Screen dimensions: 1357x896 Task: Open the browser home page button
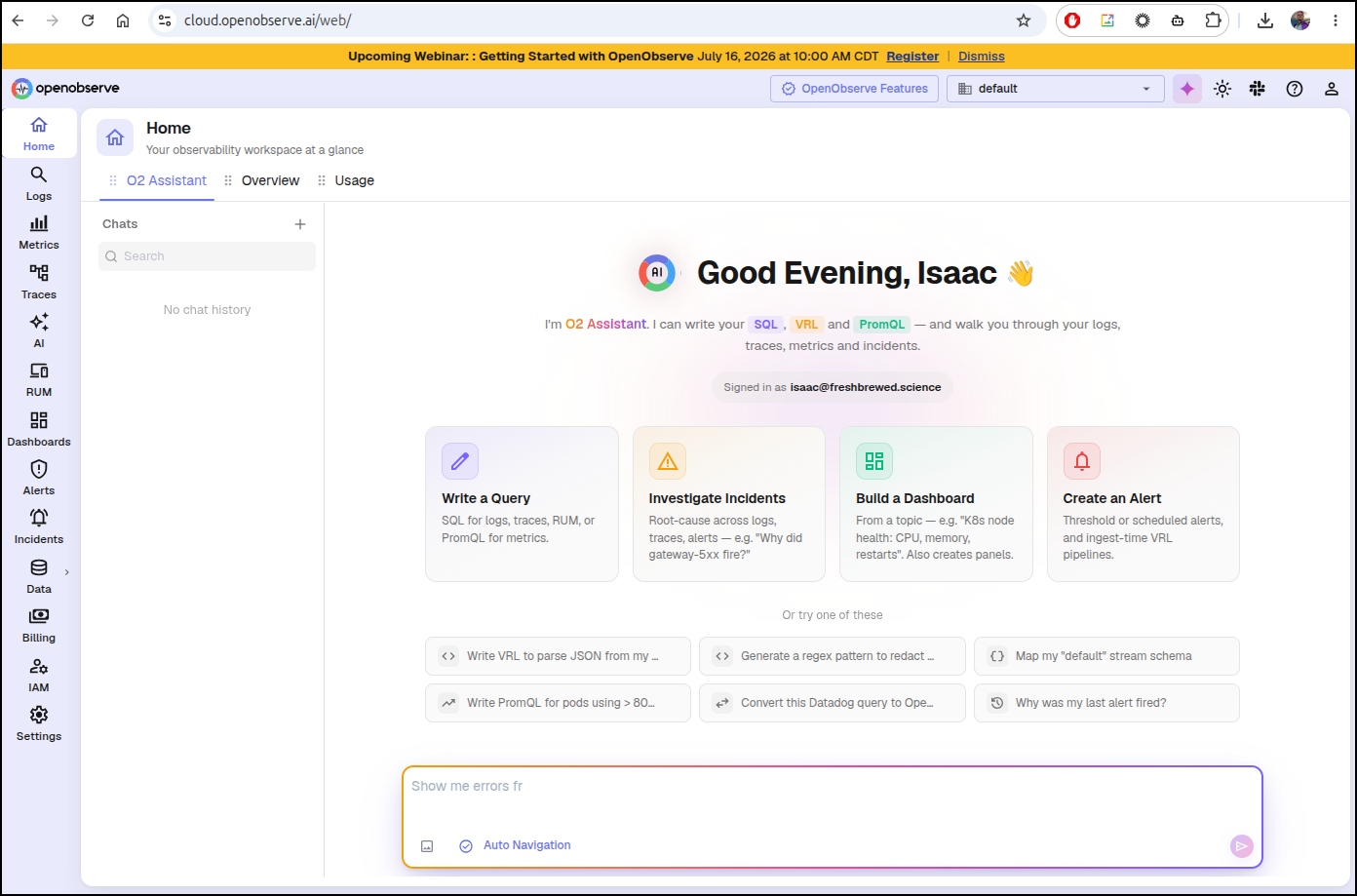click(x=123, y=20)
